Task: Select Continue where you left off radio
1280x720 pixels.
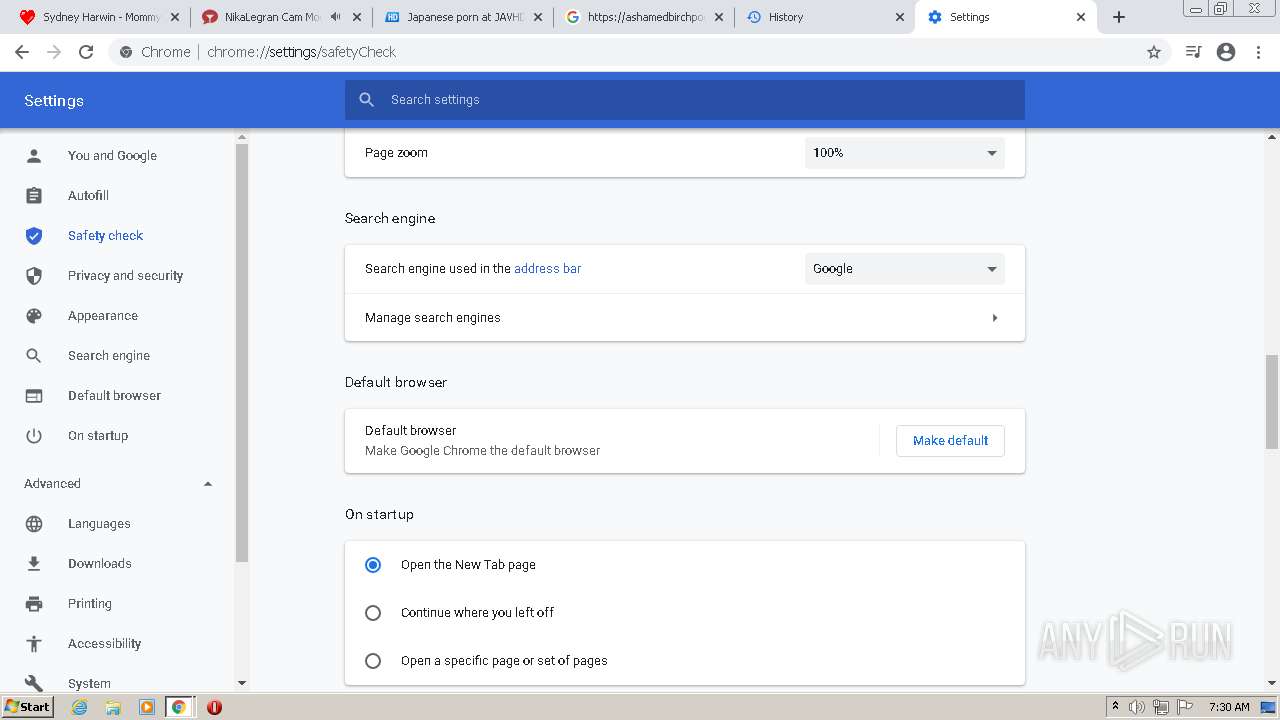Action: coord(373,613)
